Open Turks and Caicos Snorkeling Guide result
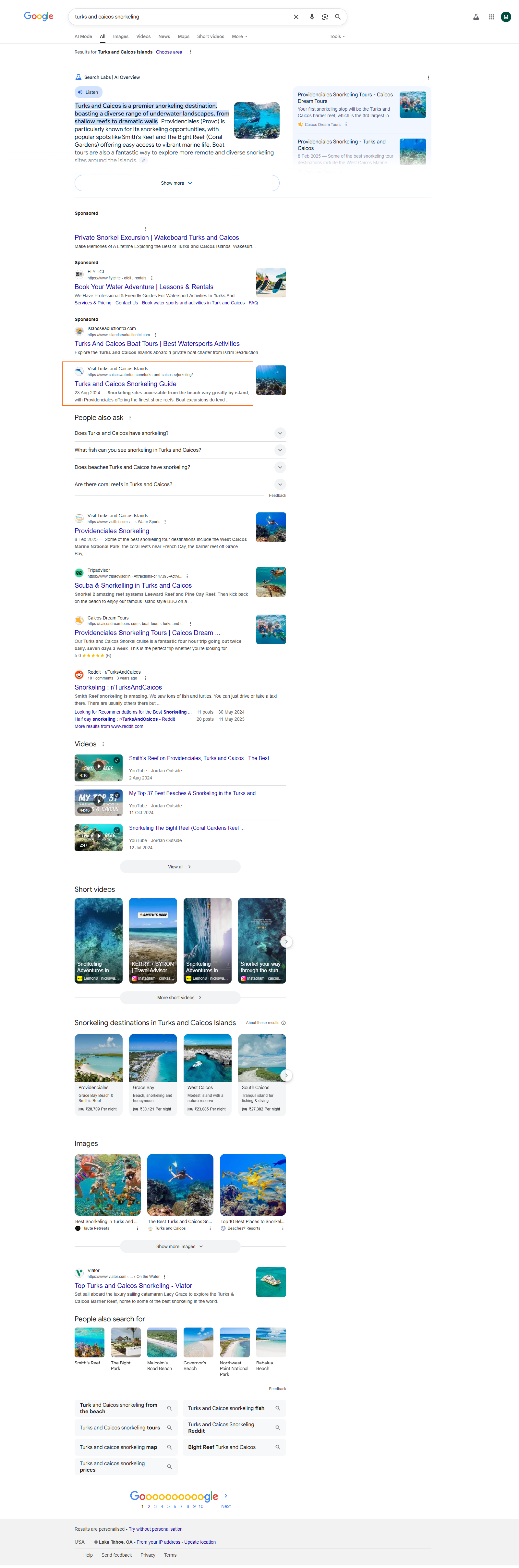This screenshot has width=519, height=1568. 125,384
